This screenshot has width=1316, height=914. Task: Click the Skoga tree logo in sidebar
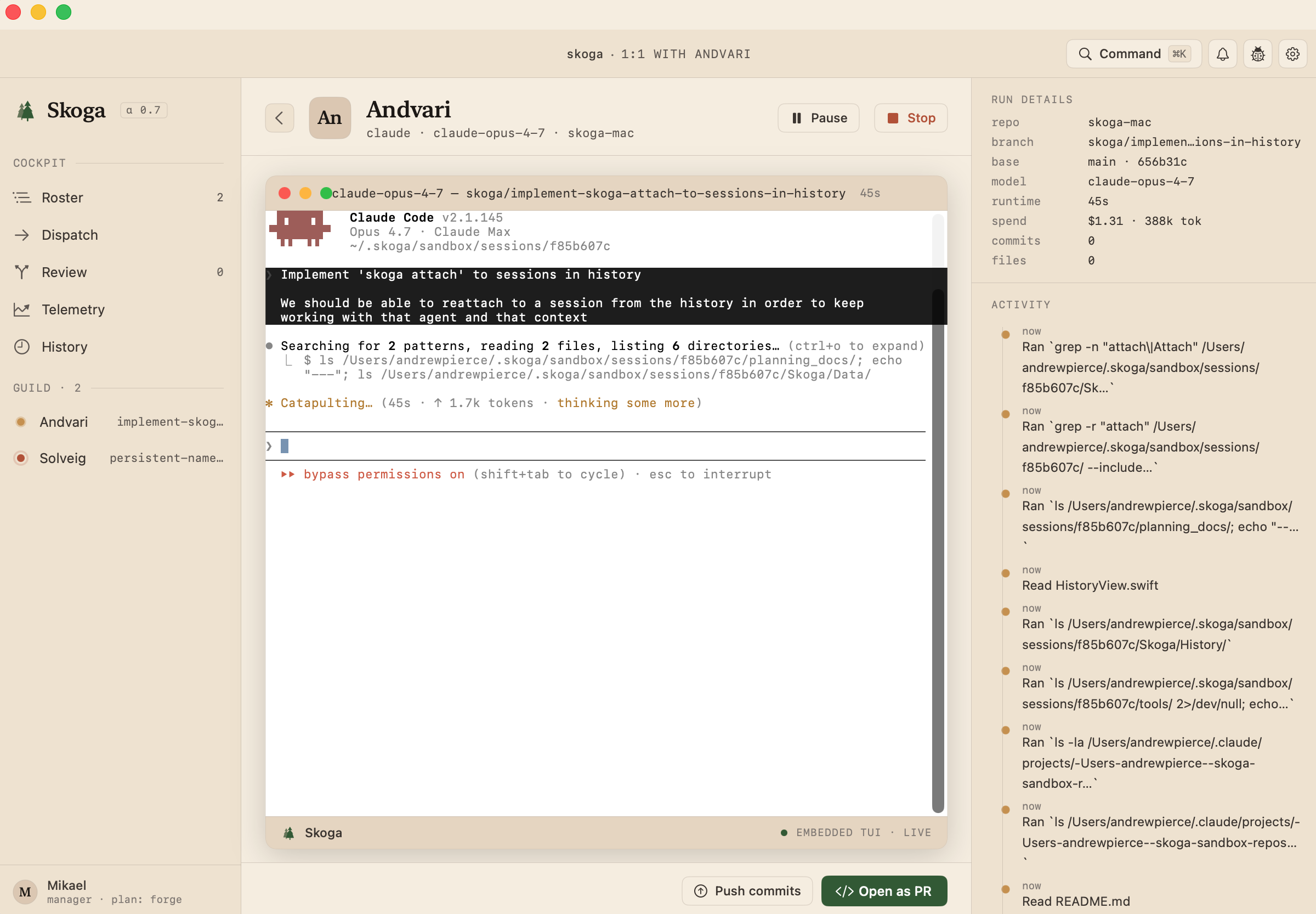tap(25, 110)
